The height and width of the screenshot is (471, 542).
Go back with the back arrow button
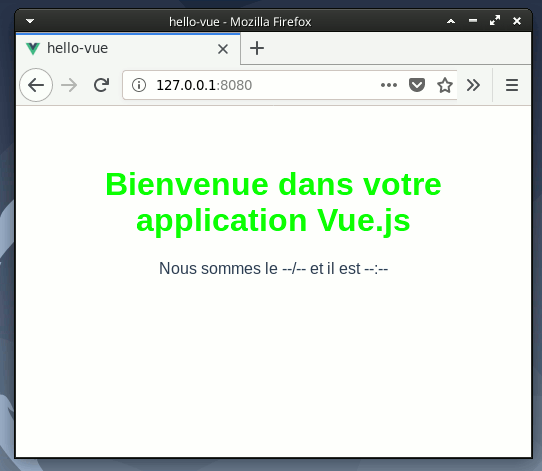pyautogui.click(x=36, y=85)
